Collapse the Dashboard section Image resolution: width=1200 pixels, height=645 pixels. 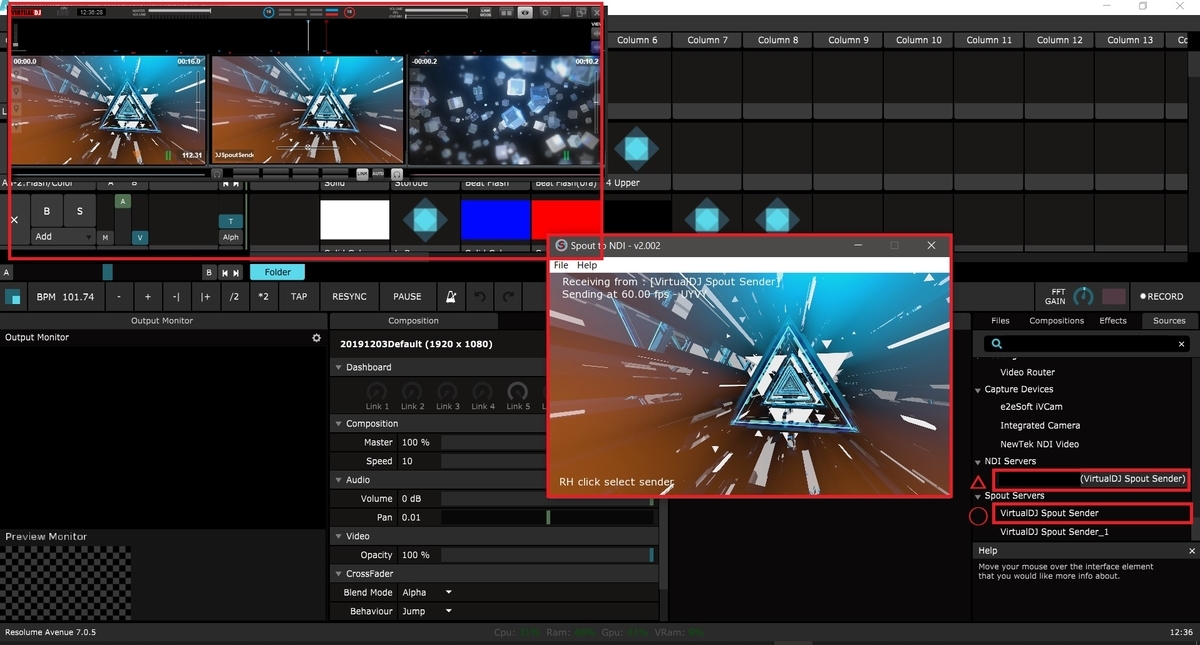(339, 368)
